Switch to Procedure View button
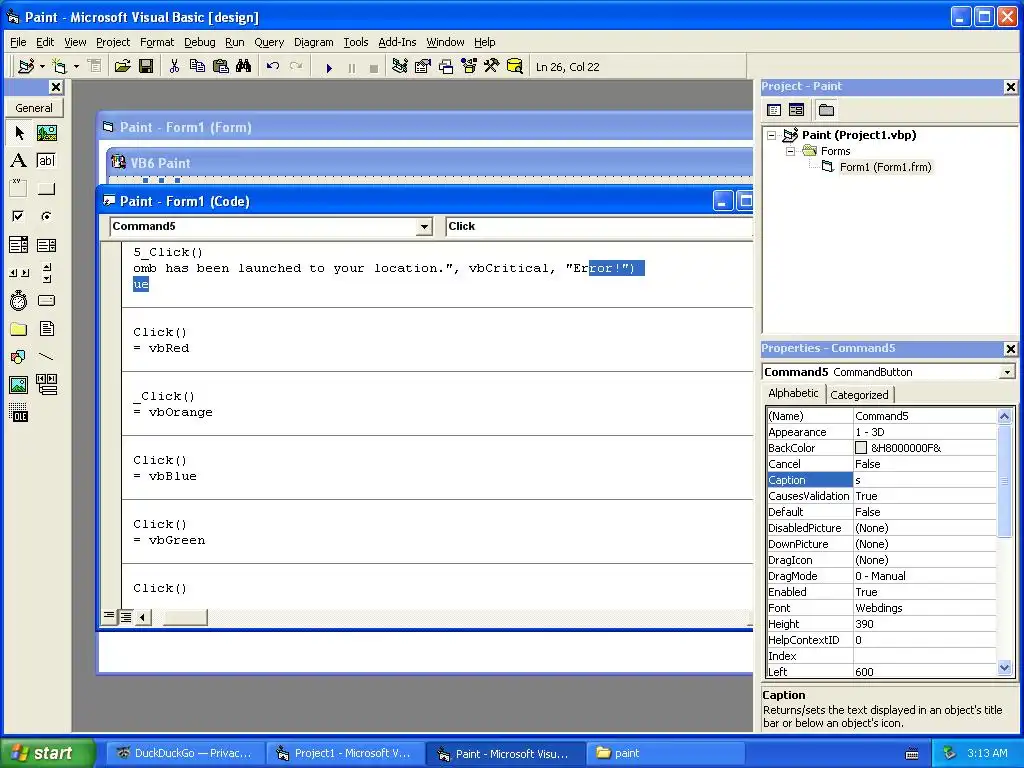Viewport: 1024px width, 768px height. coord(109,616)
